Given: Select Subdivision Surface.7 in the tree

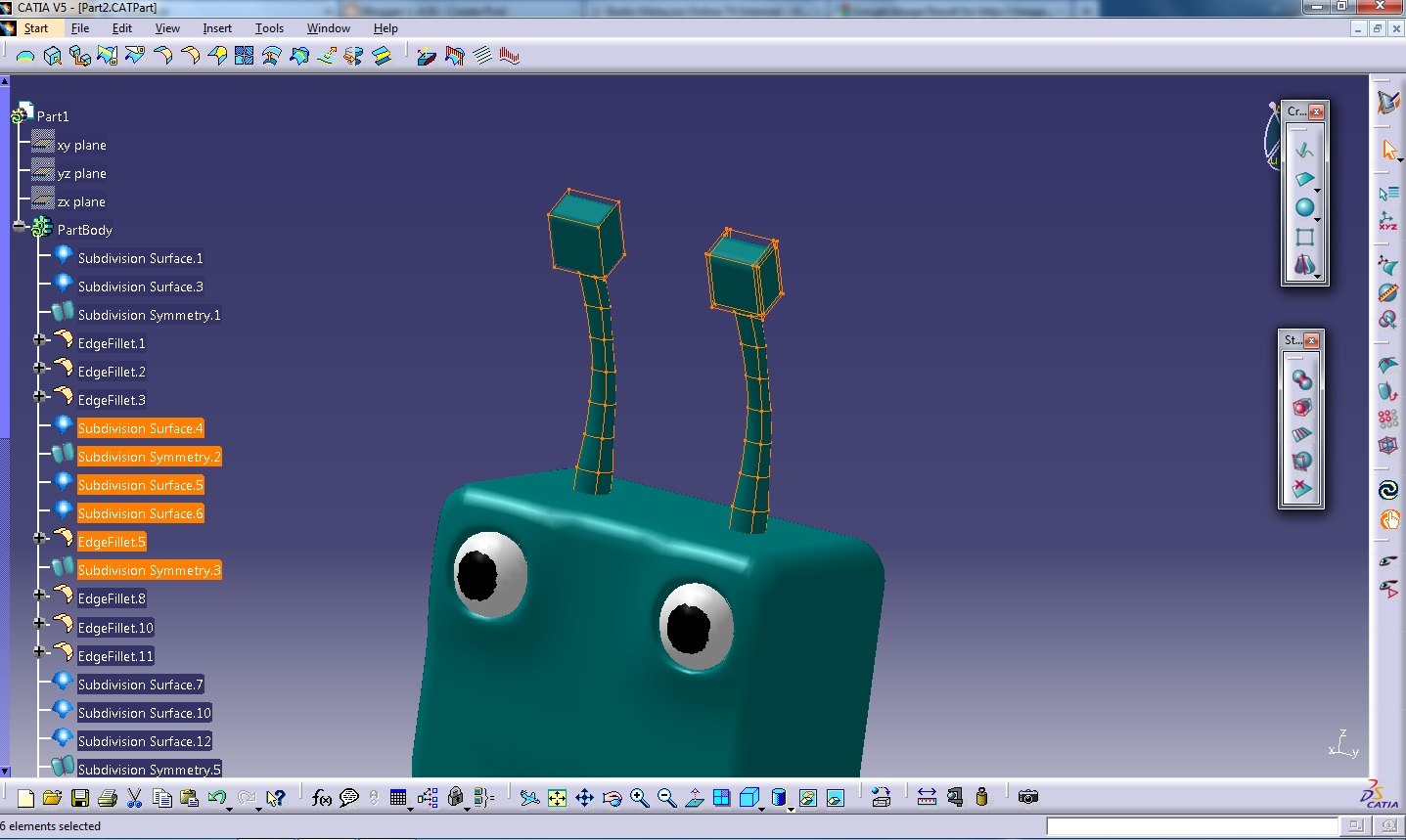Looking at the screenshot, I should (140, 684).
